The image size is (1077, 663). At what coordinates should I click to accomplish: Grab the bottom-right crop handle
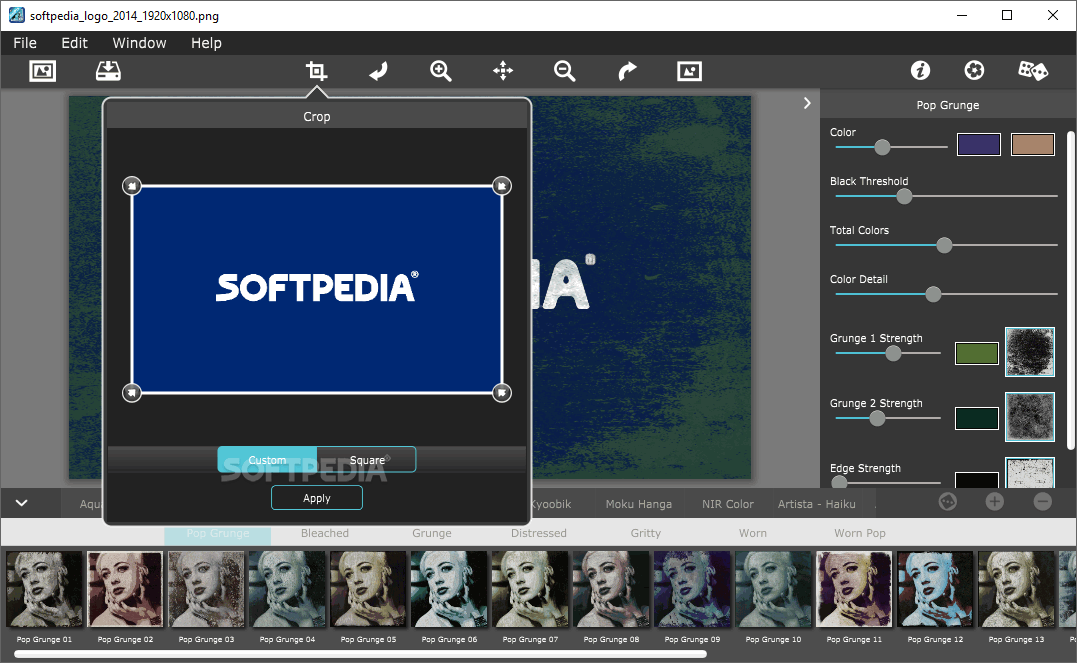[502, 392]
